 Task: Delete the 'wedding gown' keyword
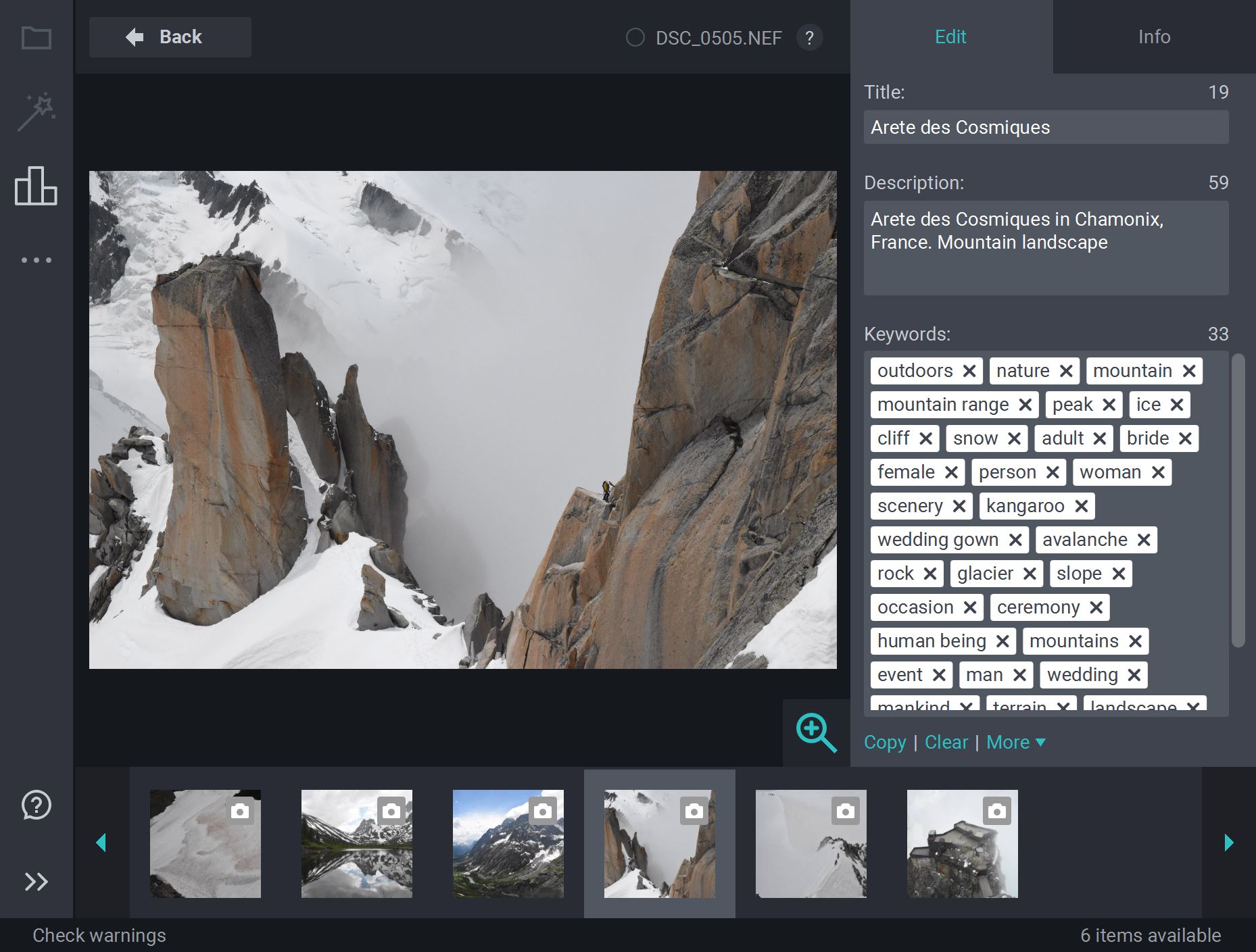pos(1015,540)
